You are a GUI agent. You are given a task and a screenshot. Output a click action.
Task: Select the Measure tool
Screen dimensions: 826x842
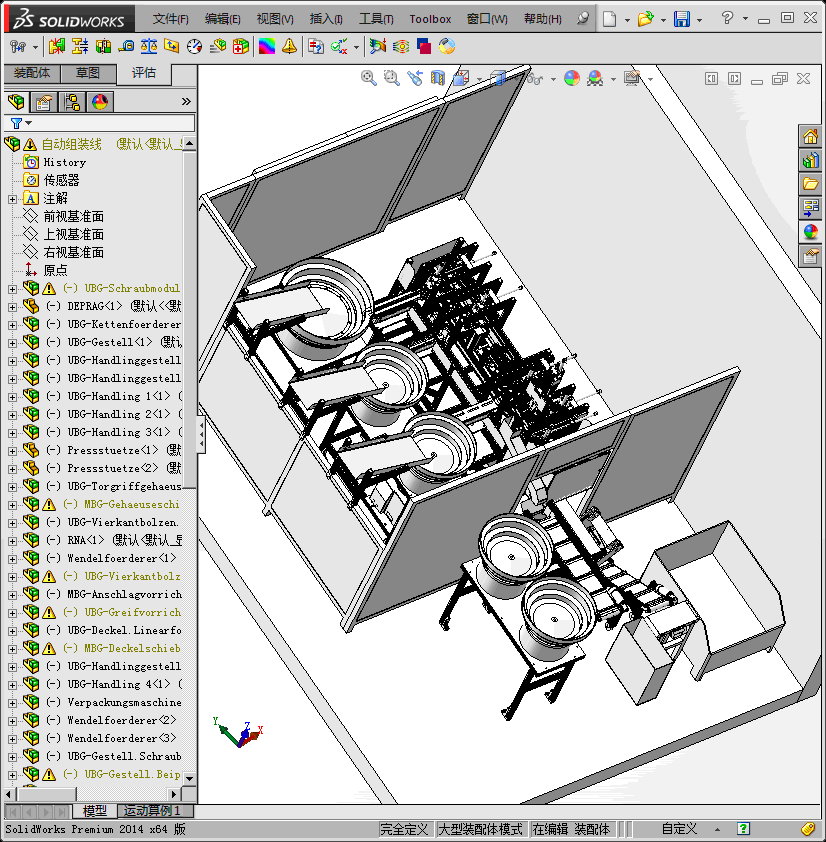coord(126,47)
